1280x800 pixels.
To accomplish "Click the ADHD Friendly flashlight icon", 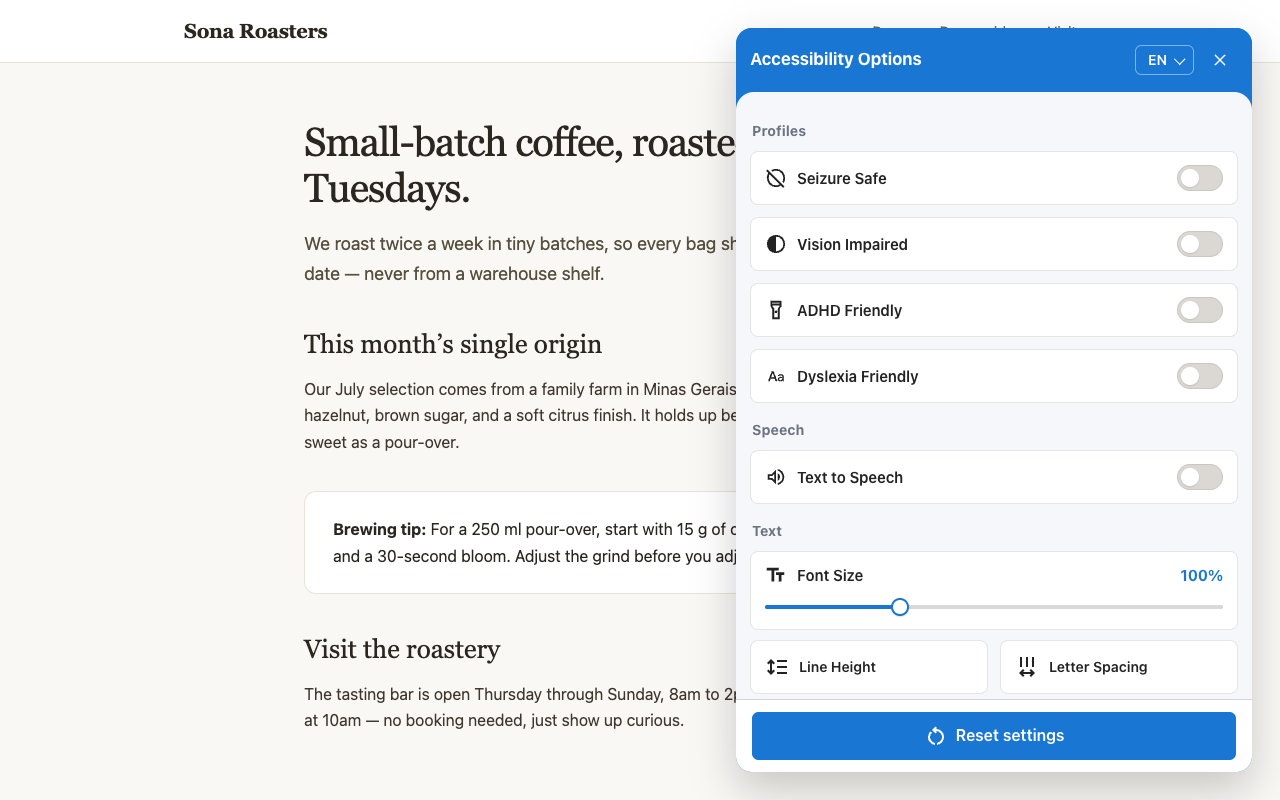I will tap(776, 310).
